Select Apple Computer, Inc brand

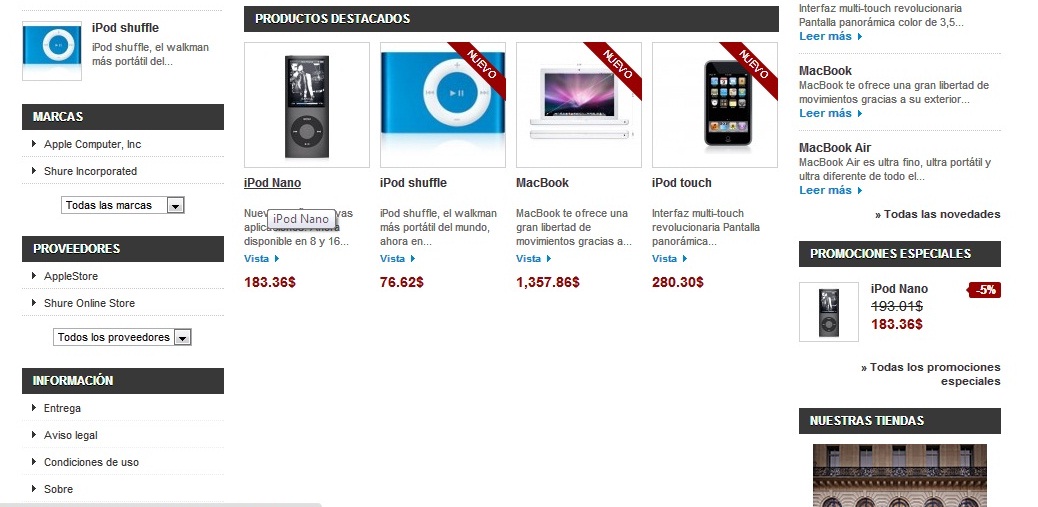(93, 144)
